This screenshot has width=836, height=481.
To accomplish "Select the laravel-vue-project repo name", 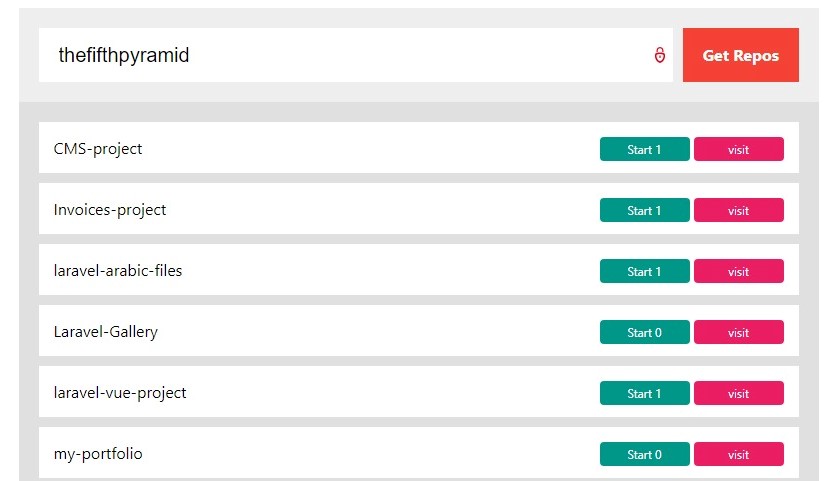I will point(120,393).
